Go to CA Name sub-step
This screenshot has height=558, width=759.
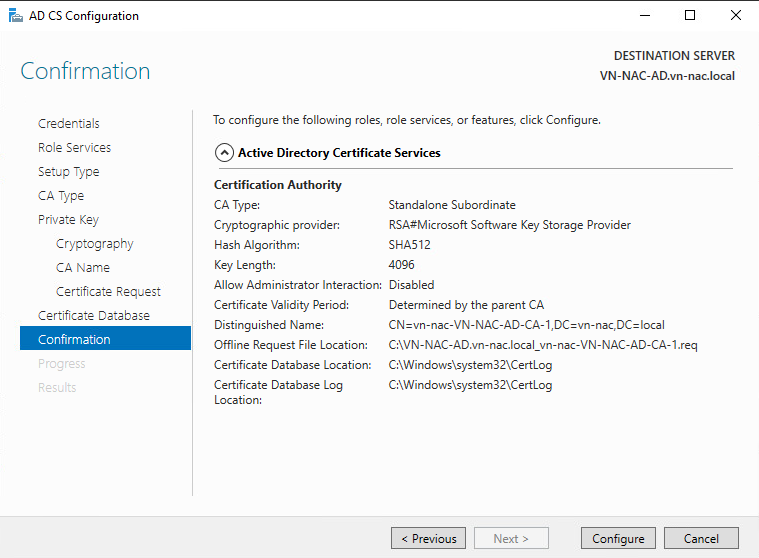tap(83, 268)
